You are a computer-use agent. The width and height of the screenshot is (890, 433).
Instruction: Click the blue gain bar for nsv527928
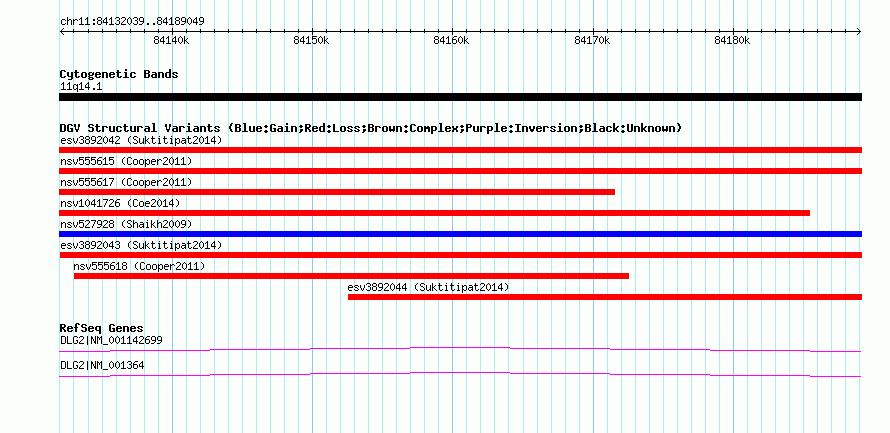pos(460,234)
